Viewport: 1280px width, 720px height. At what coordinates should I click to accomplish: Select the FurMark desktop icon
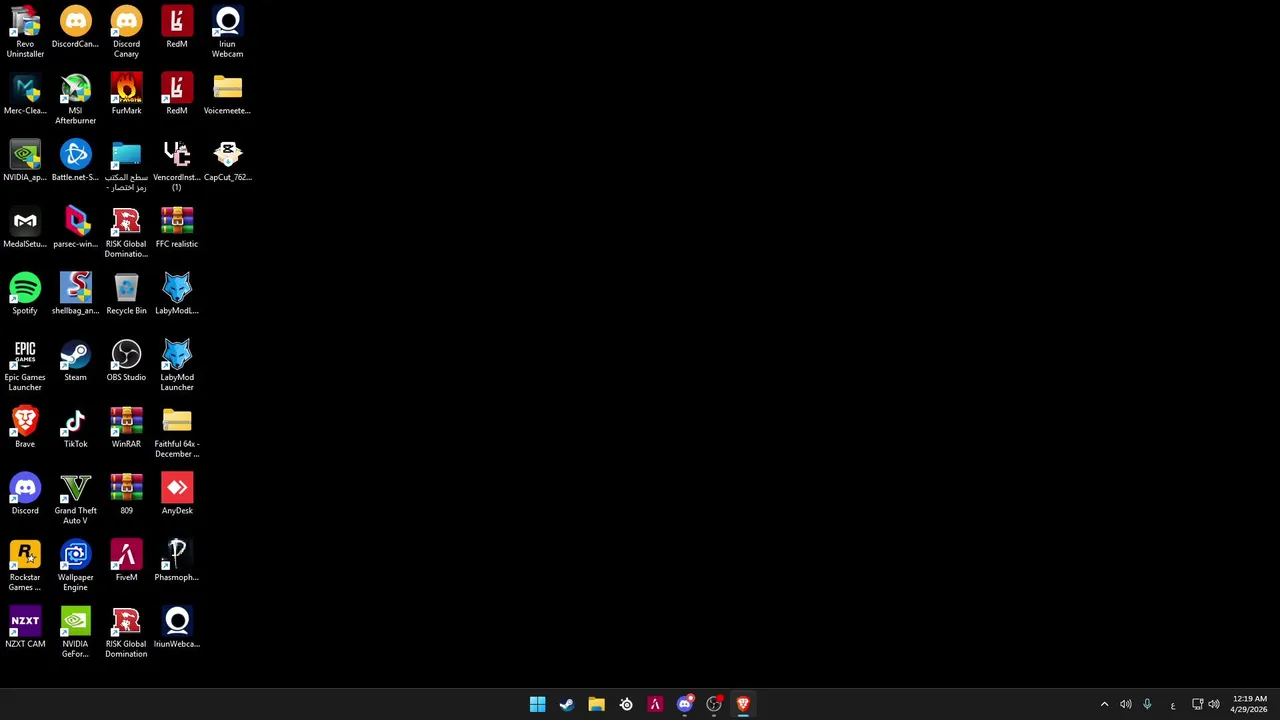click(126, 94)
